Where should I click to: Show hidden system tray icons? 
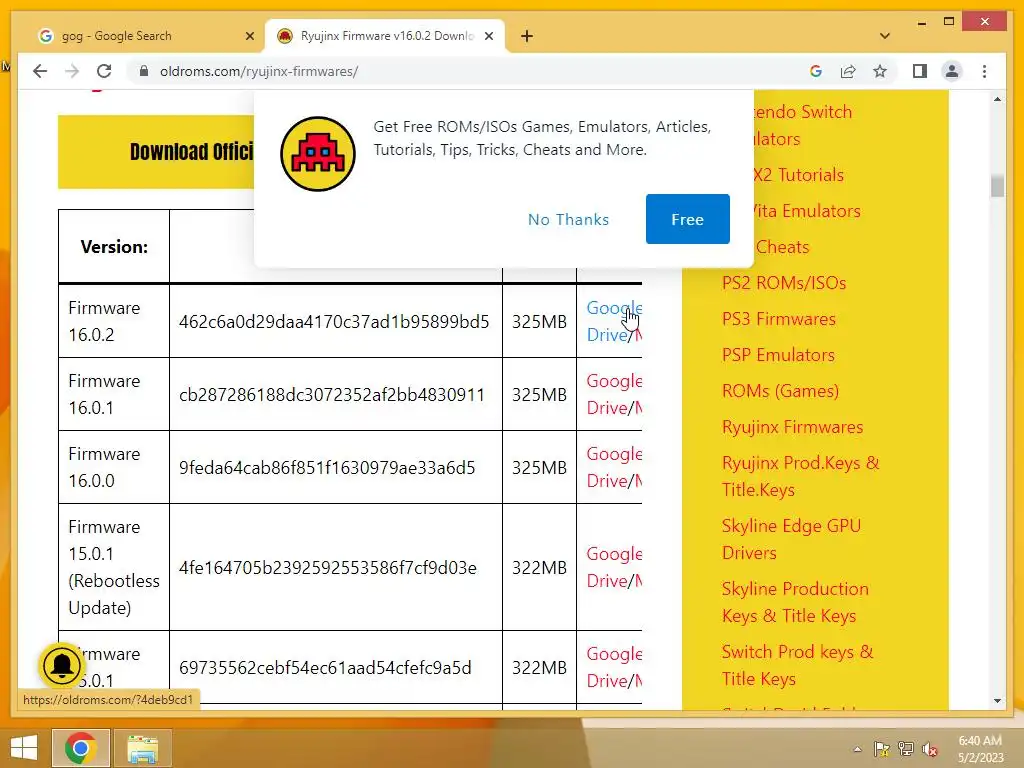click(857, 749)
